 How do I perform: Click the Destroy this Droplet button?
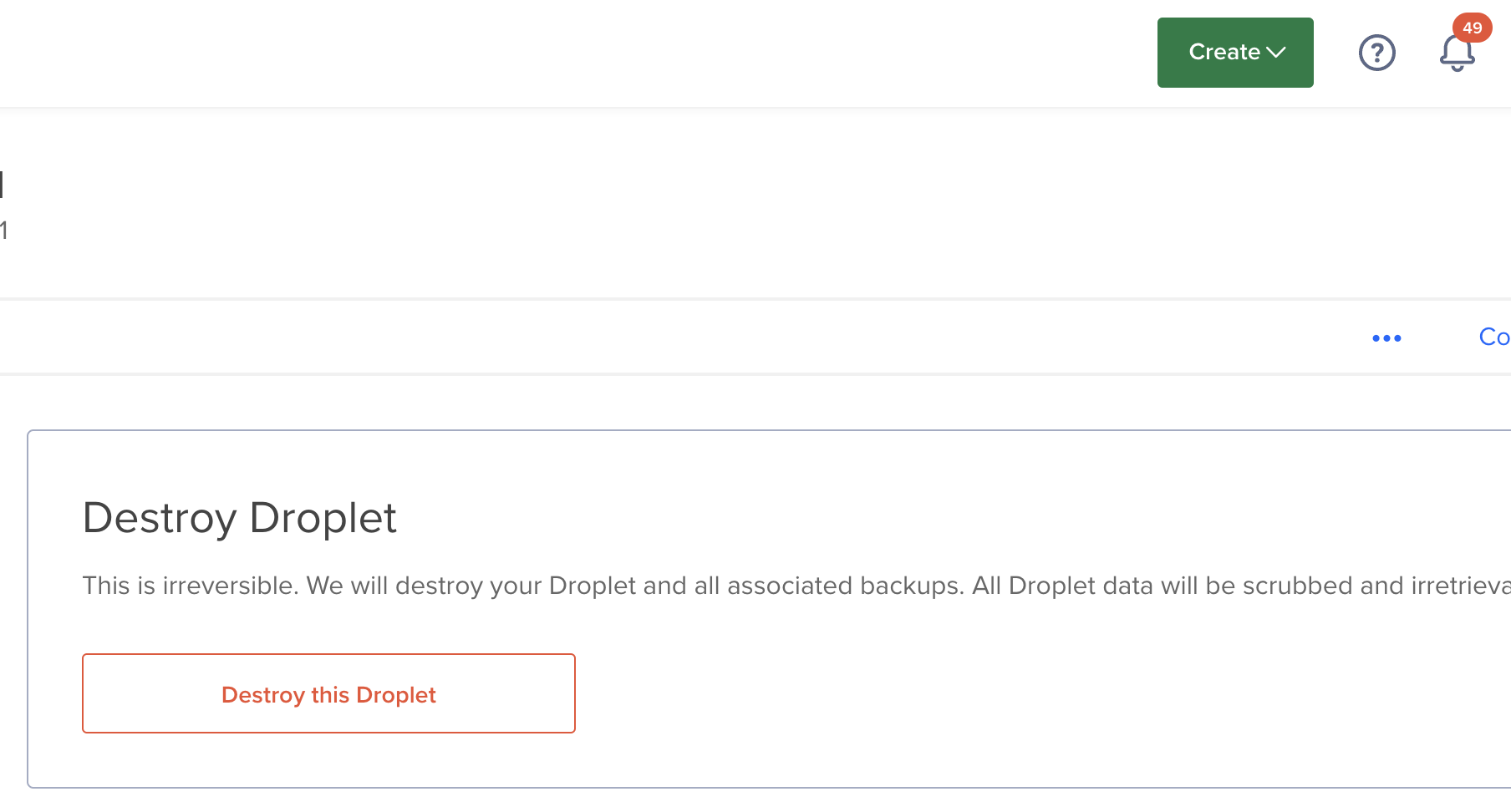[x=328, y=693]
